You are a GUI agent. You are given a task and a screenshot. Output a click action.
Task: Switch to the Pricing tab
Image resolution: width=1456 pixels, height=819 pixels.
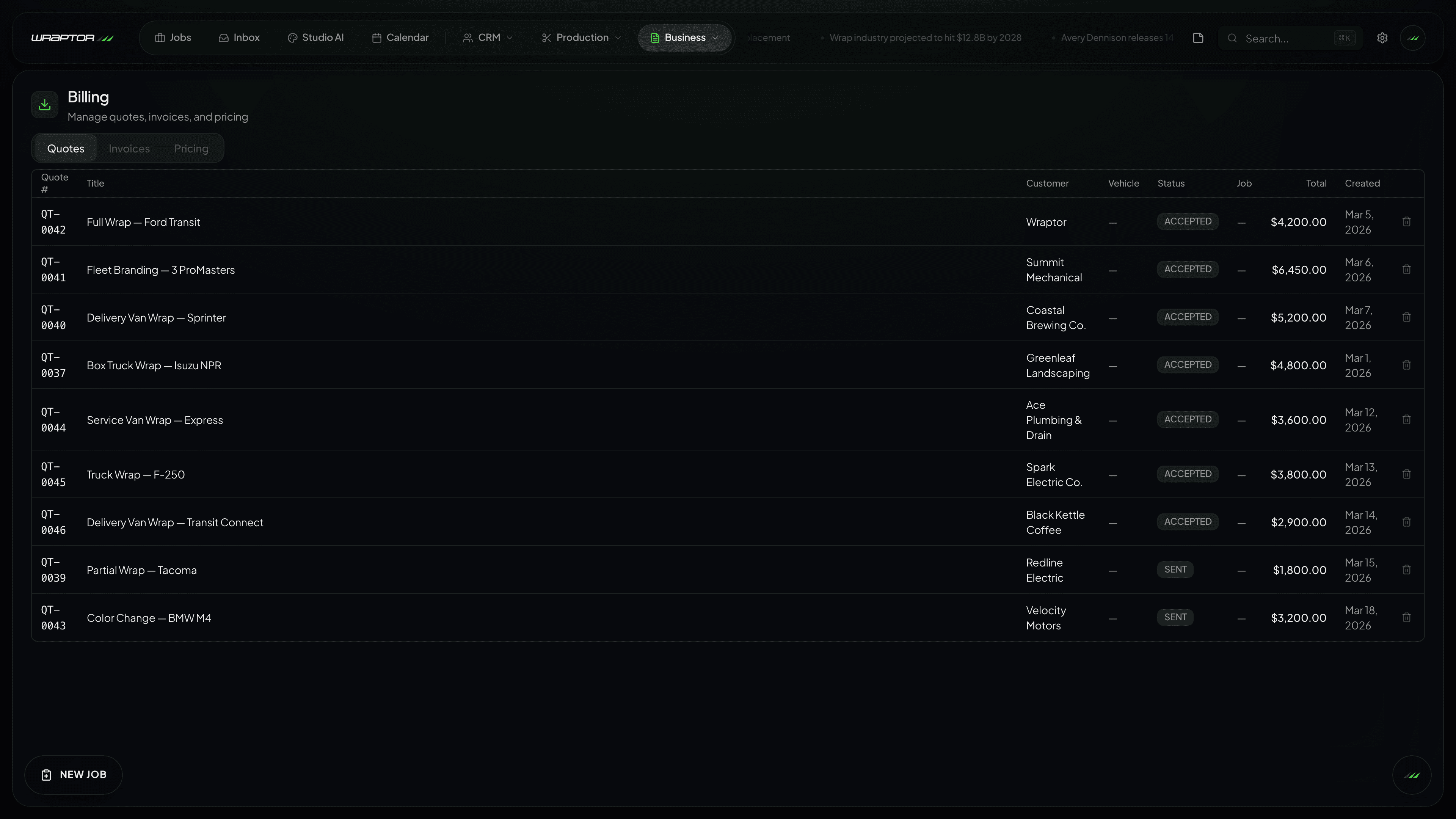click(x=191, y=148)
